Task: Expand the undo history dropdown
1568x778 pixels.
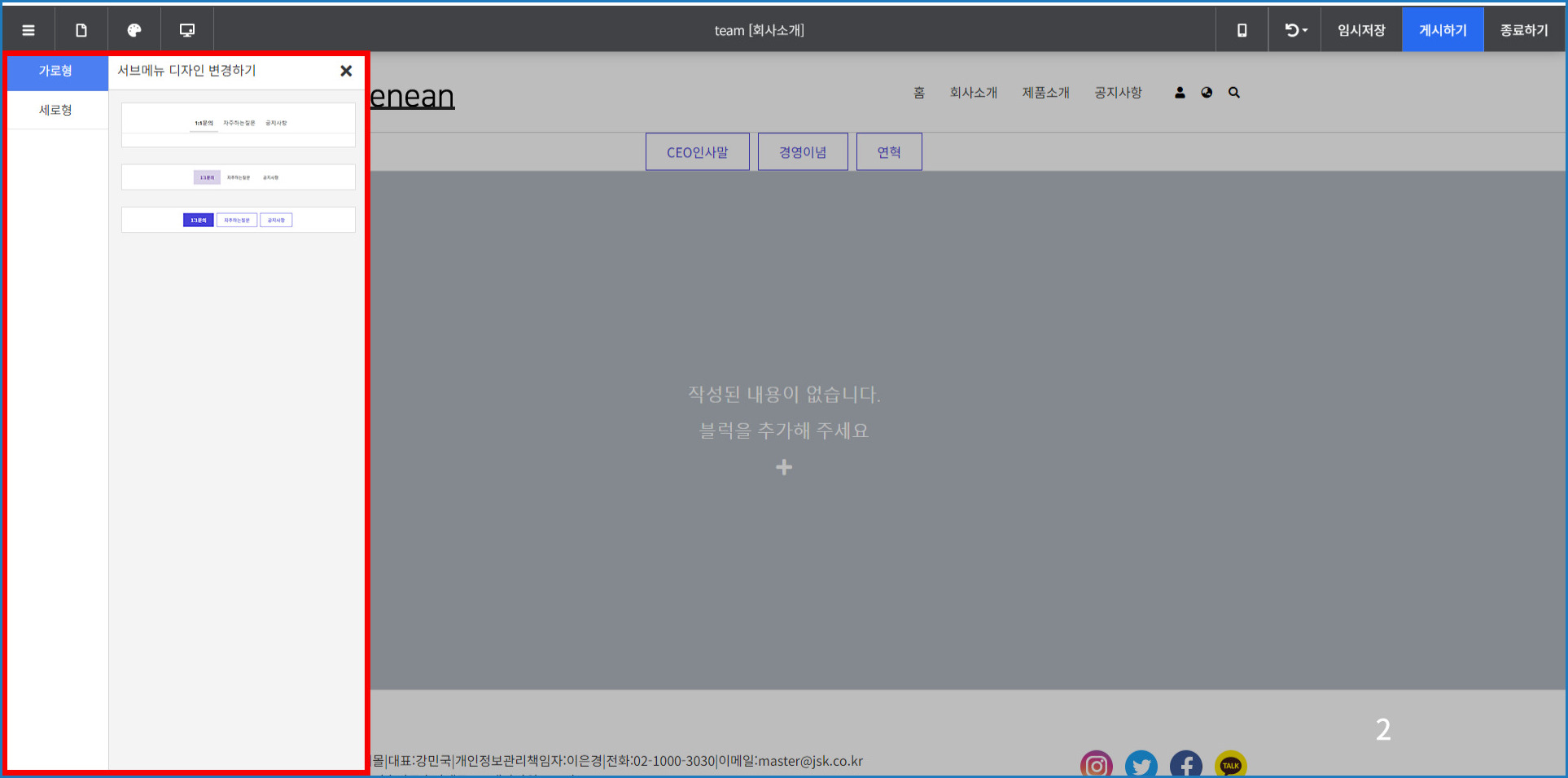Action: tap(1295, 30)
